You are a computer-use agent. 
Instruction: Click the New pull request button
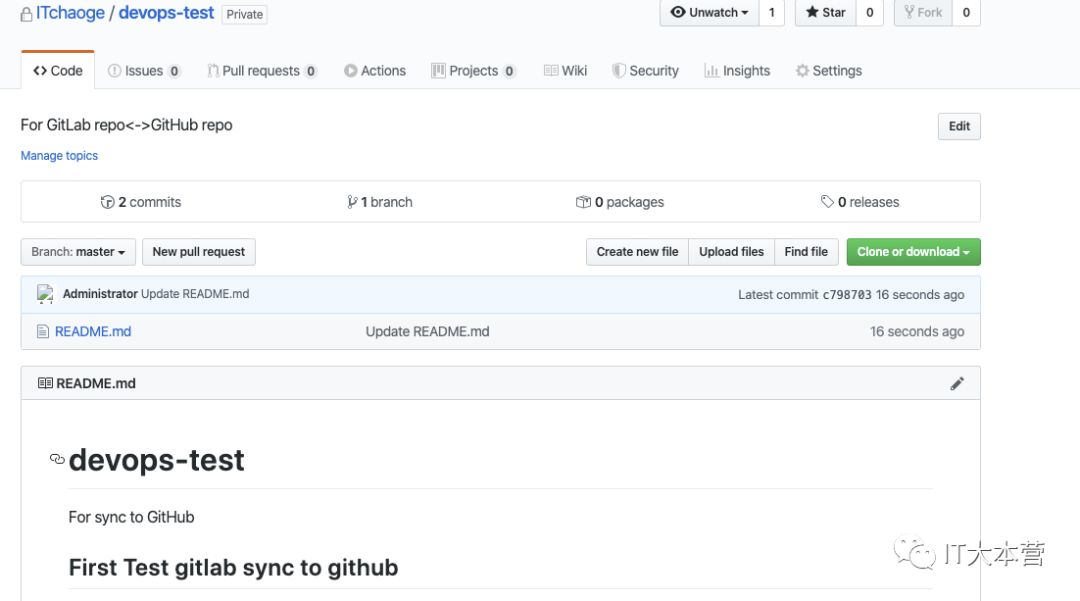[198, 252]
